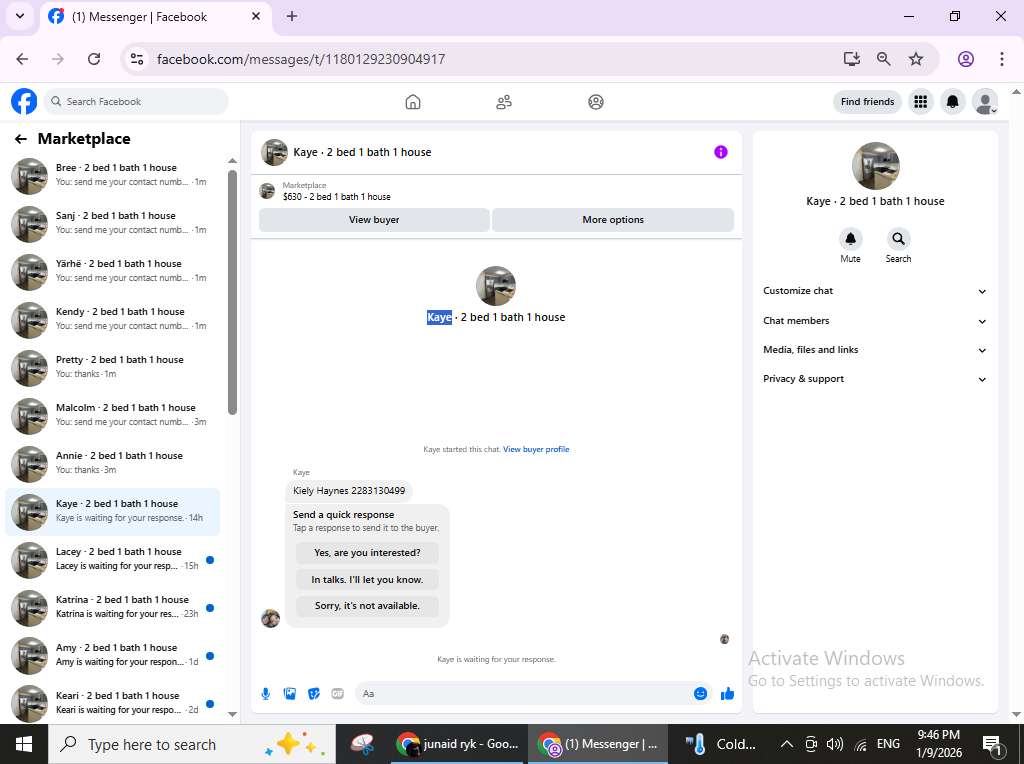Expand Customize chat section
Screen dimensions: 1024x764
coord(875,291)
